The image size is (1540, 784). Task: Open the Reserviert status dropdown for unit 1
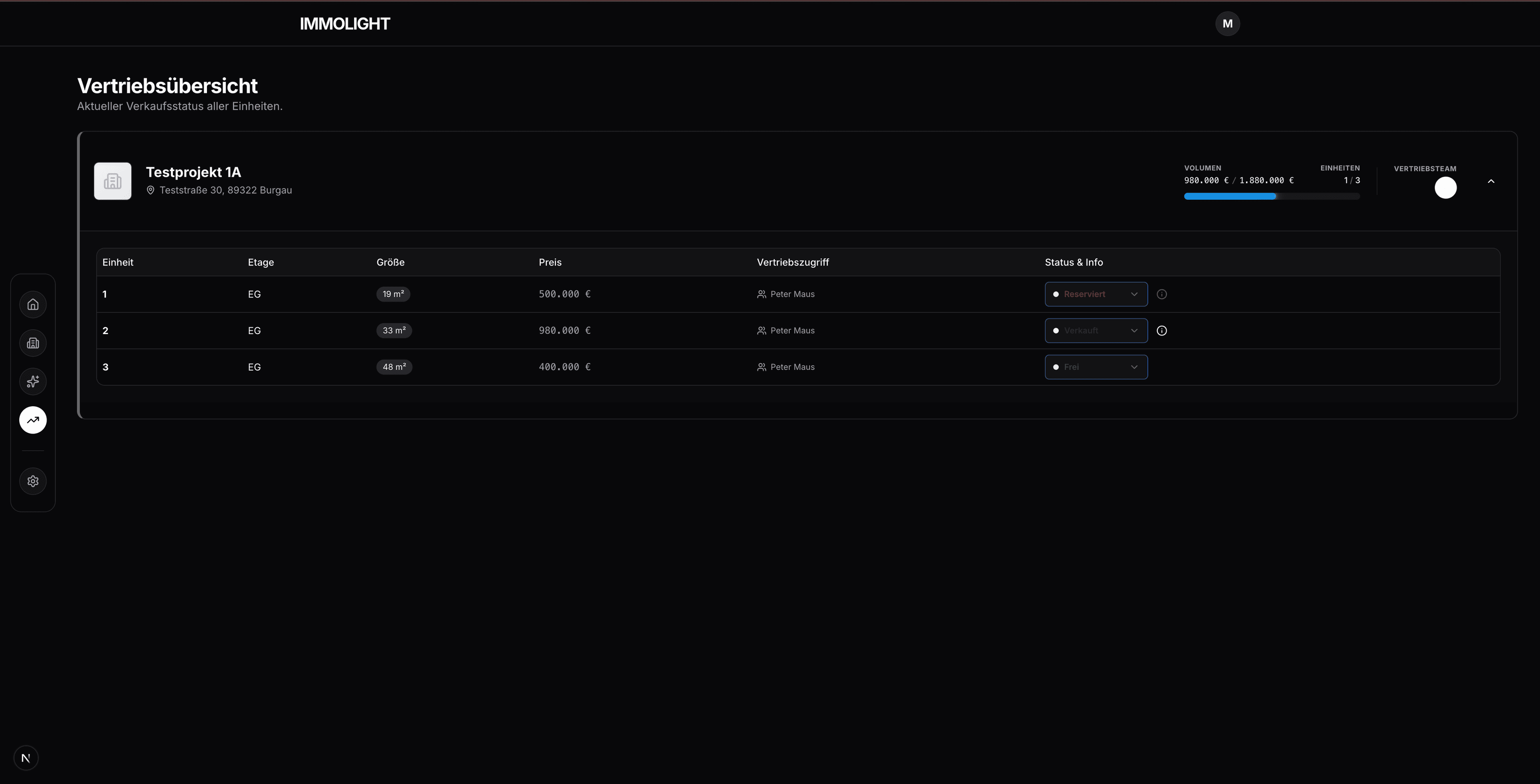tap(1096, 294)
